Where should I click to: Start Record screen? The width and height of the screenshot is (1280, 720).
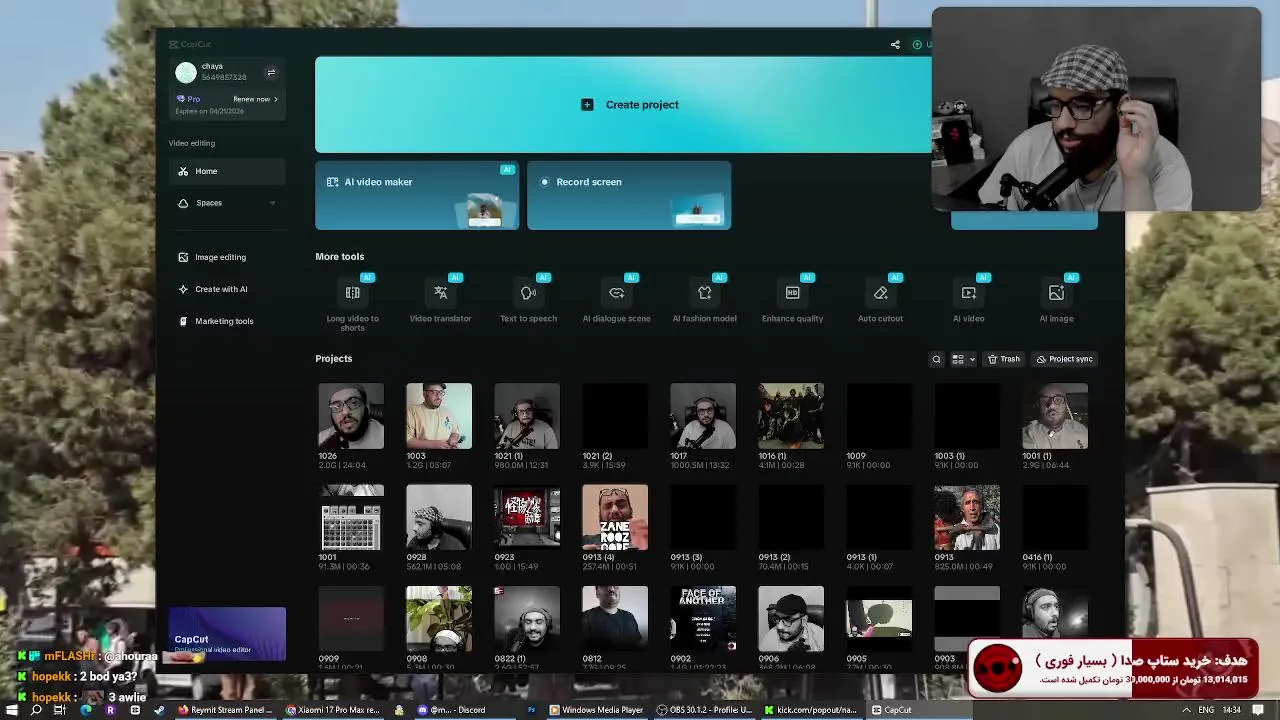tap(629, 196)
